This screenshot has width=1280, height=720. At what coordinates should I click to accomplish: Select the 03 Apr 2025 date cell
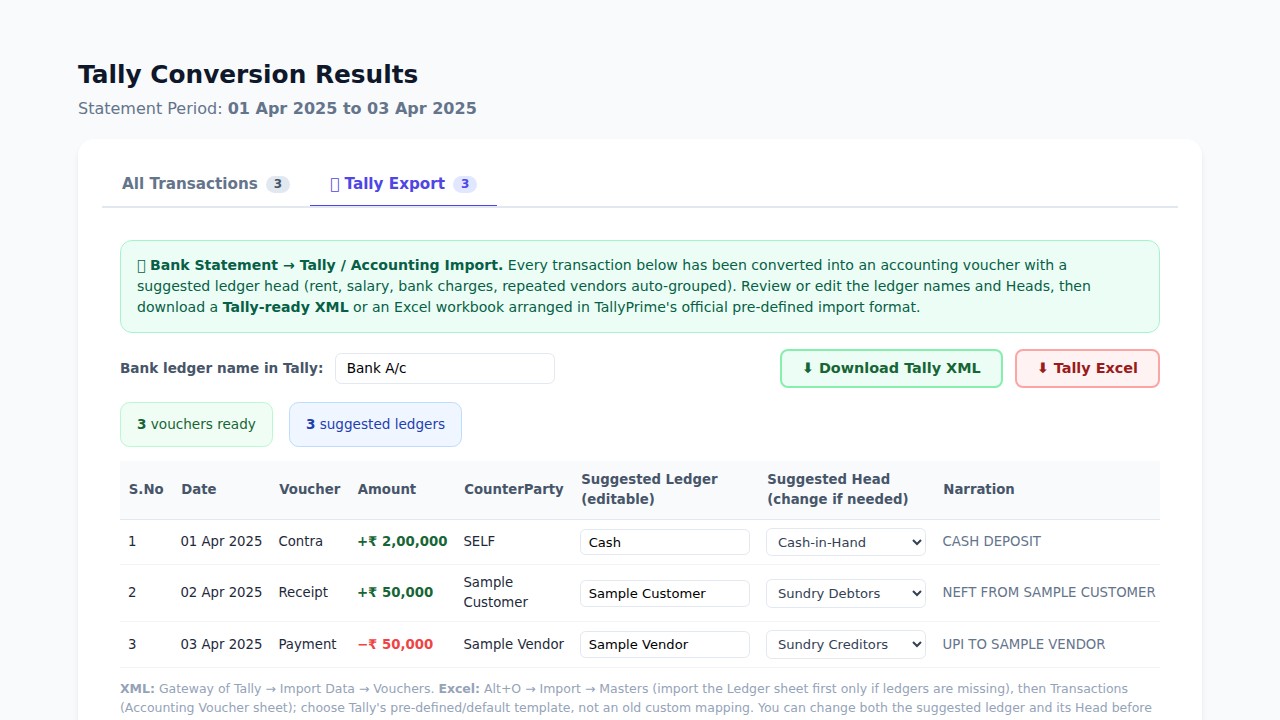[221, 644]
